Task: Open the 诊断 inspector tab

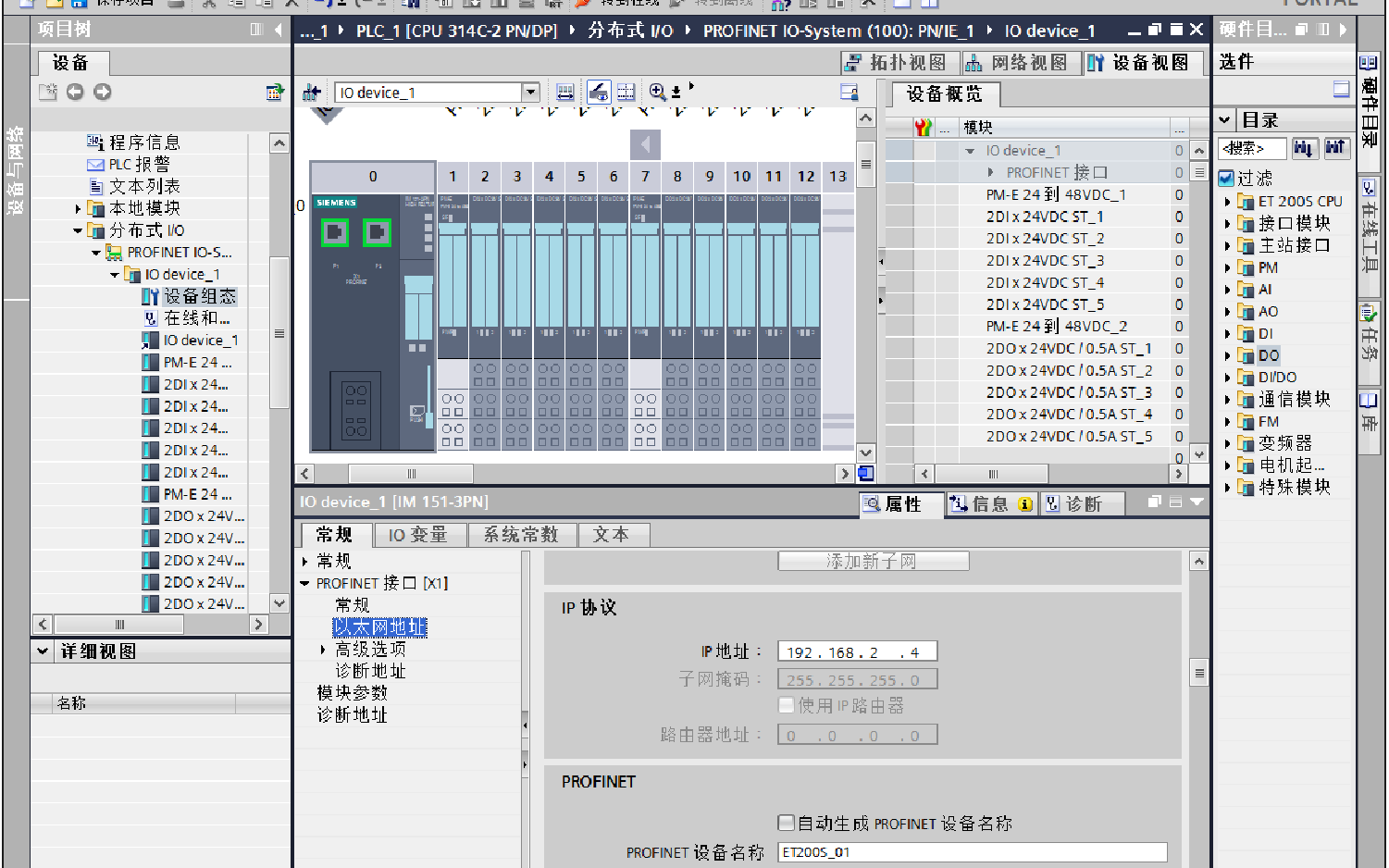Action: 1082,503
